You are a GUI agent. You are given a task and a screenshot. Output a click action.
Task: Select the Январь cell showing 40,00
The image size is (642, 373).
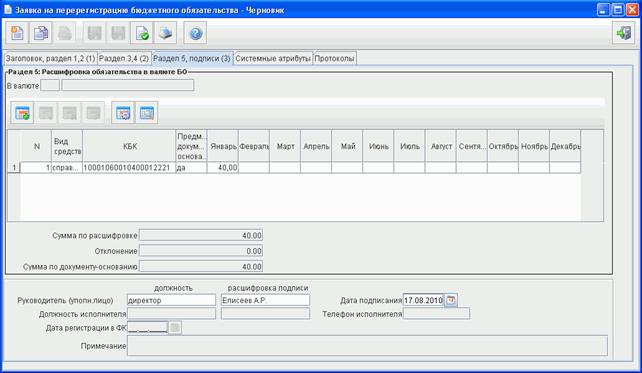click(223, 167)
